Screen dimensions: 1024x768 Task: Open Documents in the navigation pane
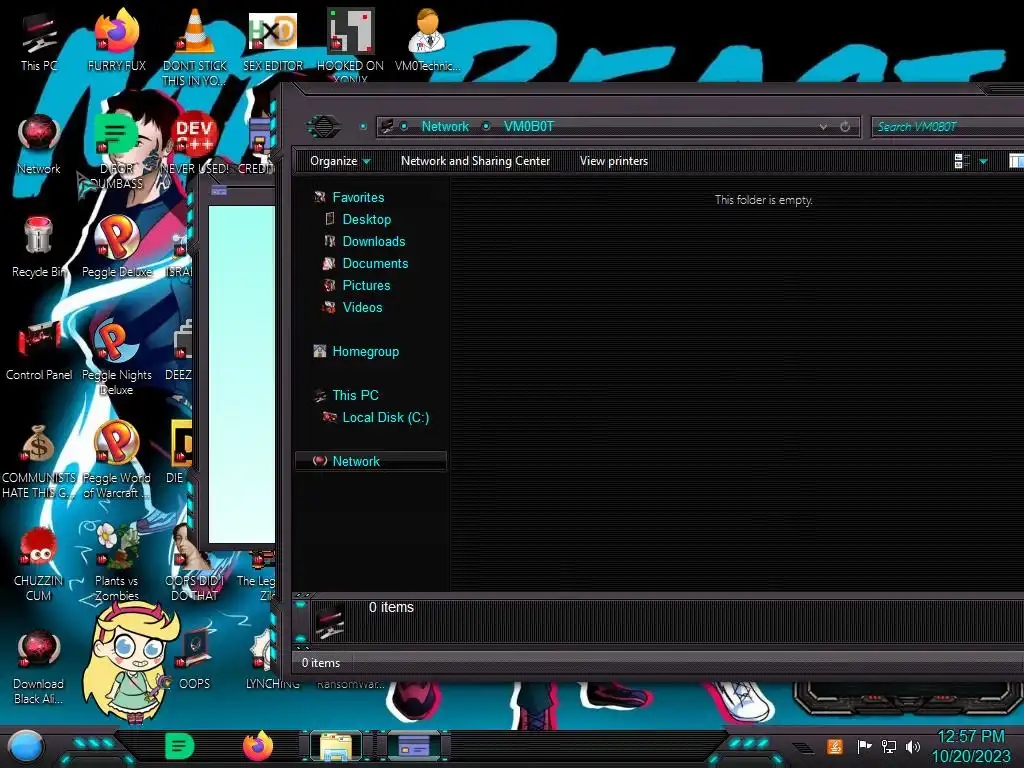click(375, 263)
